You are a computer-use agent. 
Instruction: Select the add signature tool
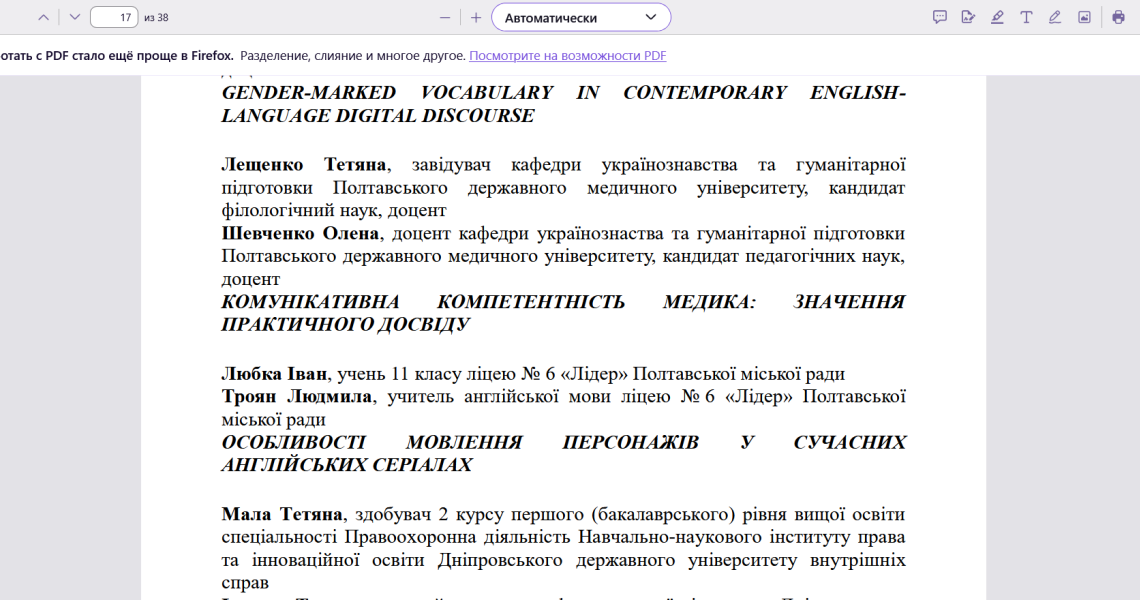click(968, 17)
